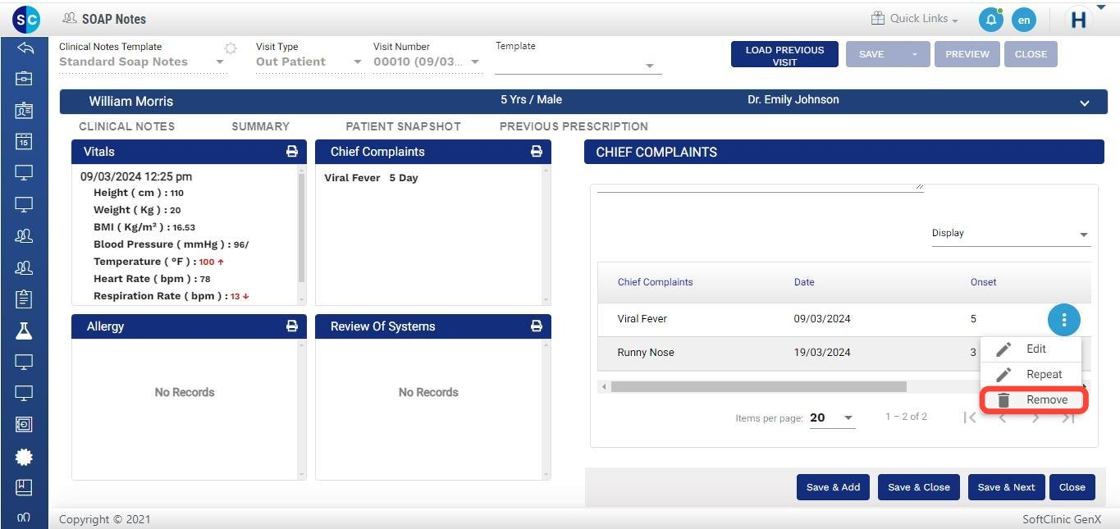Viewport: 1120px width, 529px height.
Task: Click the back arrow sidebar icon
Action: (24, 48)
